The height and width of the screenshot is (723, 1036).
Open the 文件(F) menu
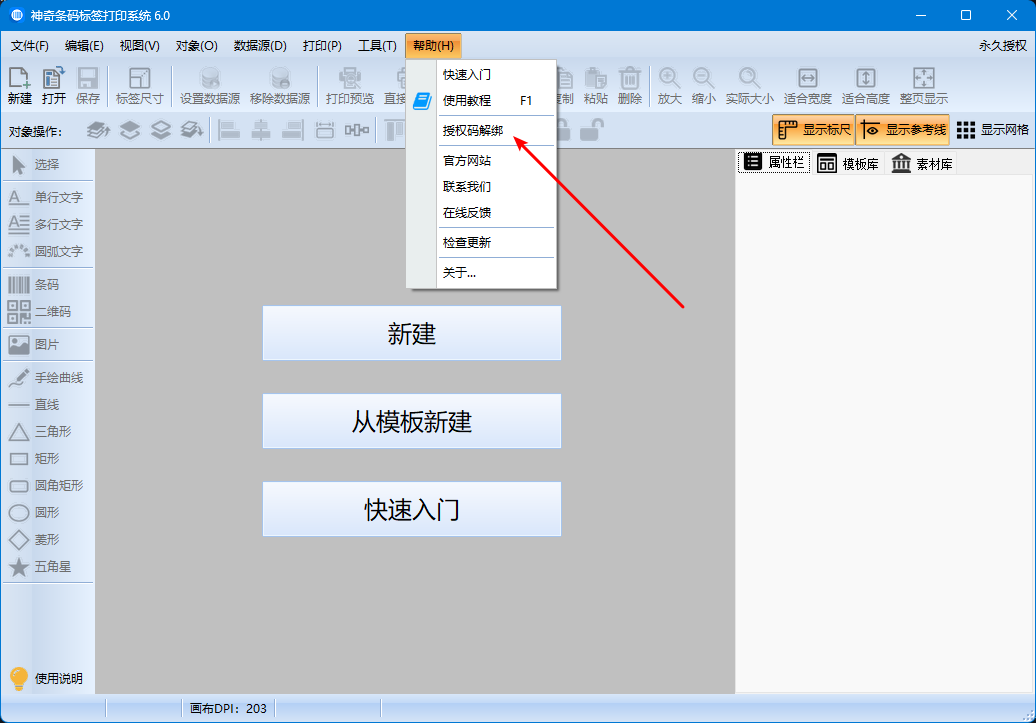[x=30, y=46]
